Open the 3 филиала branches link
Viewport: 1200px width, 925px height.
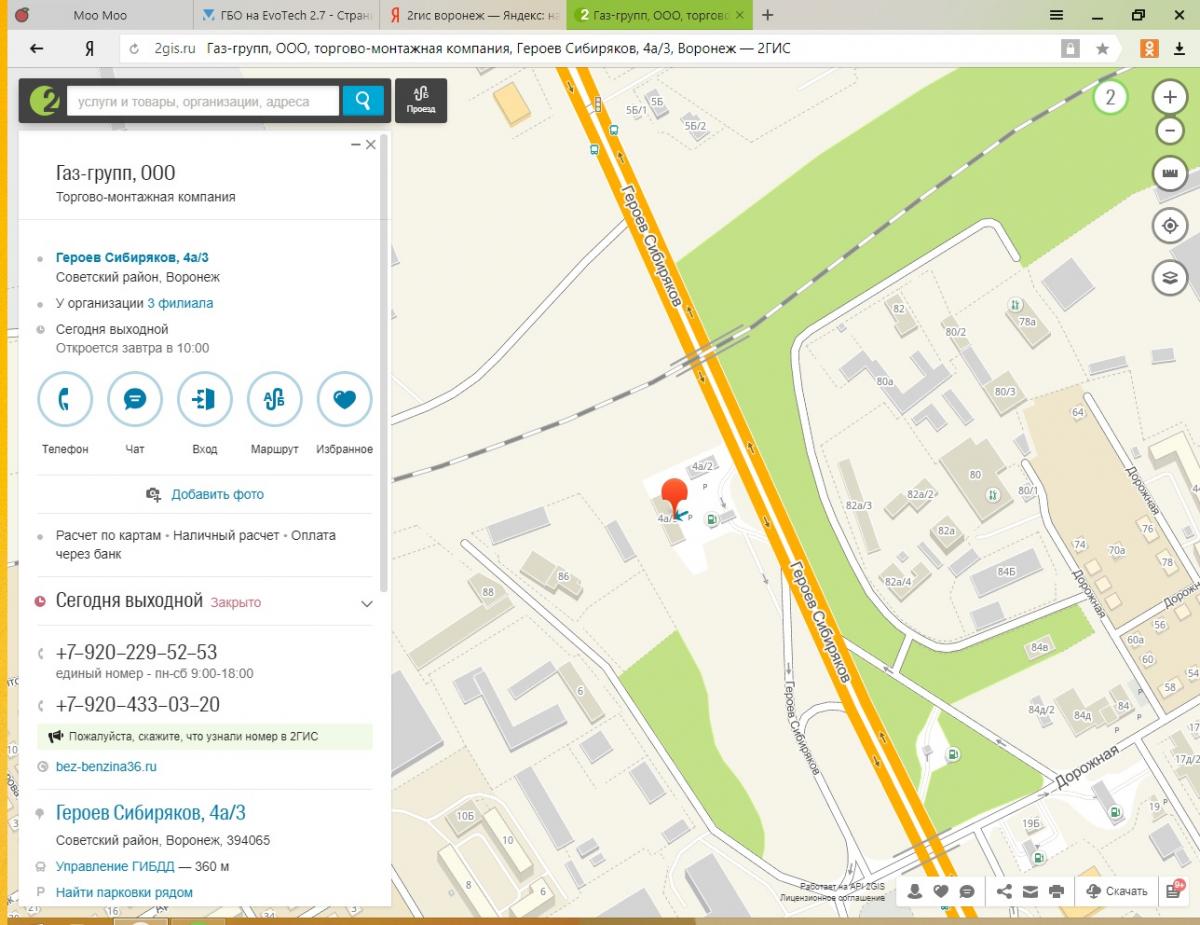tap(180, 303)
